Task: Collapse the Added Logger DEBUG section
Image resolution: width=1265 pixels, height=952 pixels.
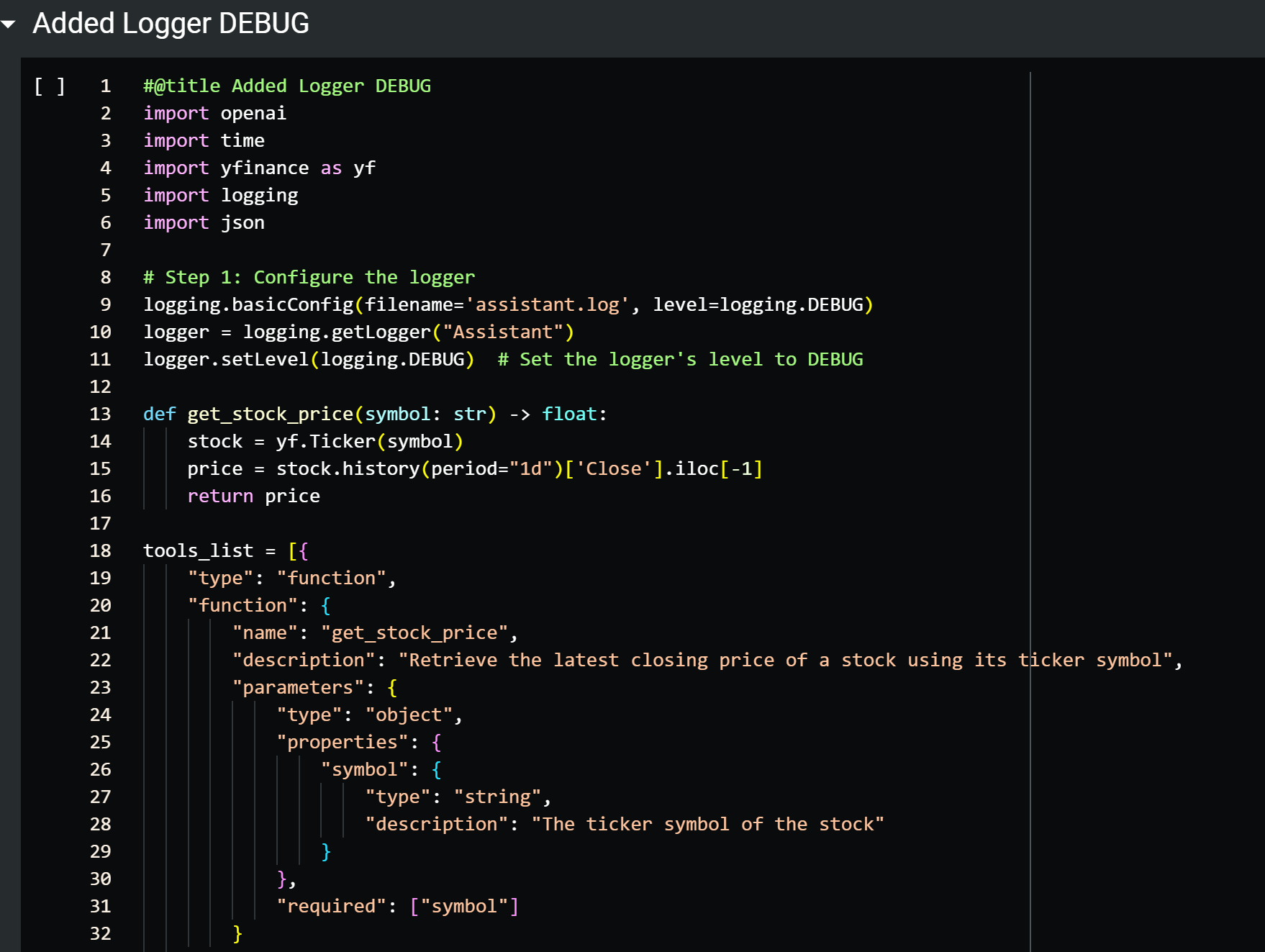Action: click(10, 24)
